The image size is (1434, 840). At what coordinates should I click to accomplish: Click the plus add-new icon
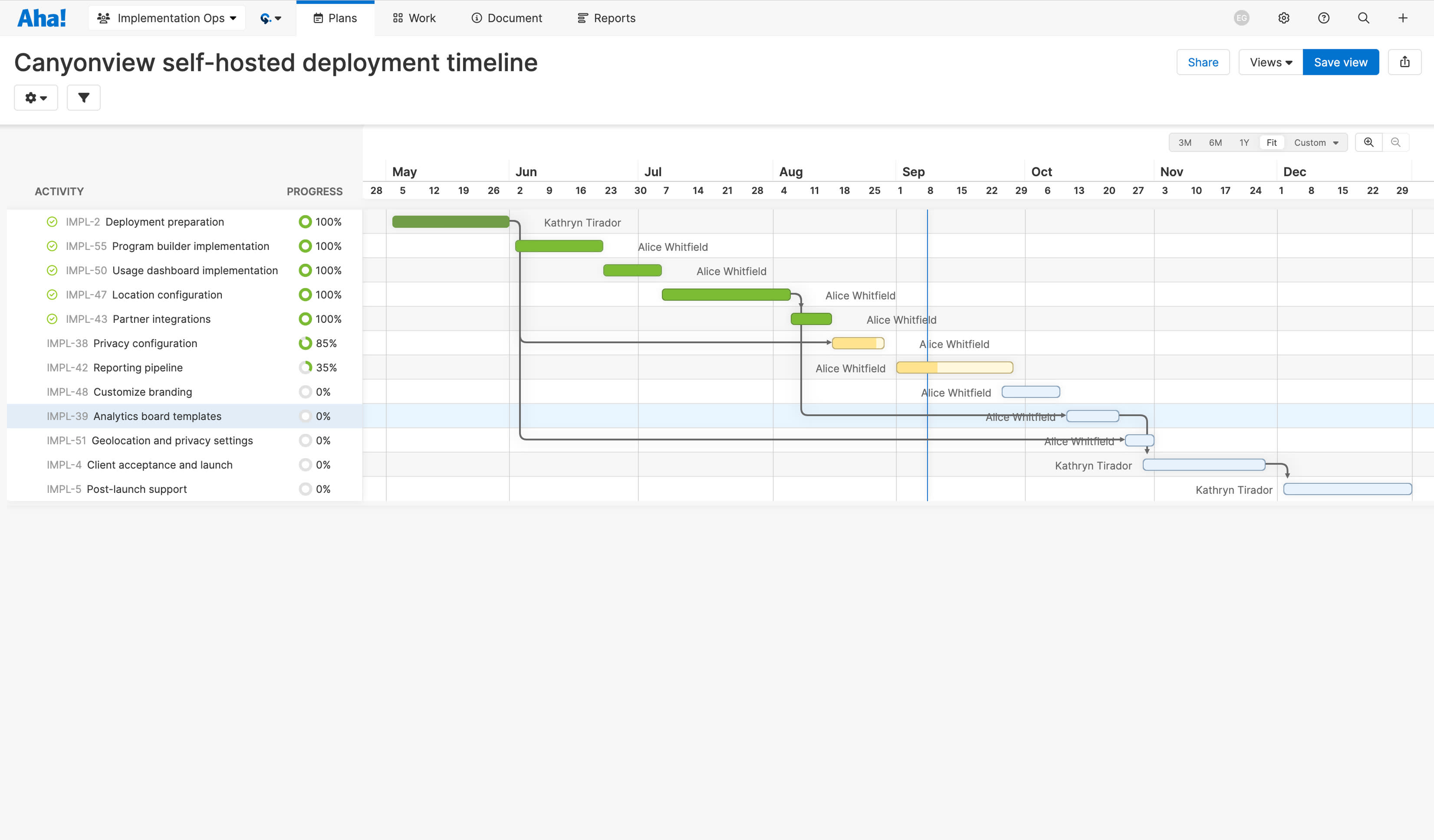pyautogui.click(x=1403, y=18)
